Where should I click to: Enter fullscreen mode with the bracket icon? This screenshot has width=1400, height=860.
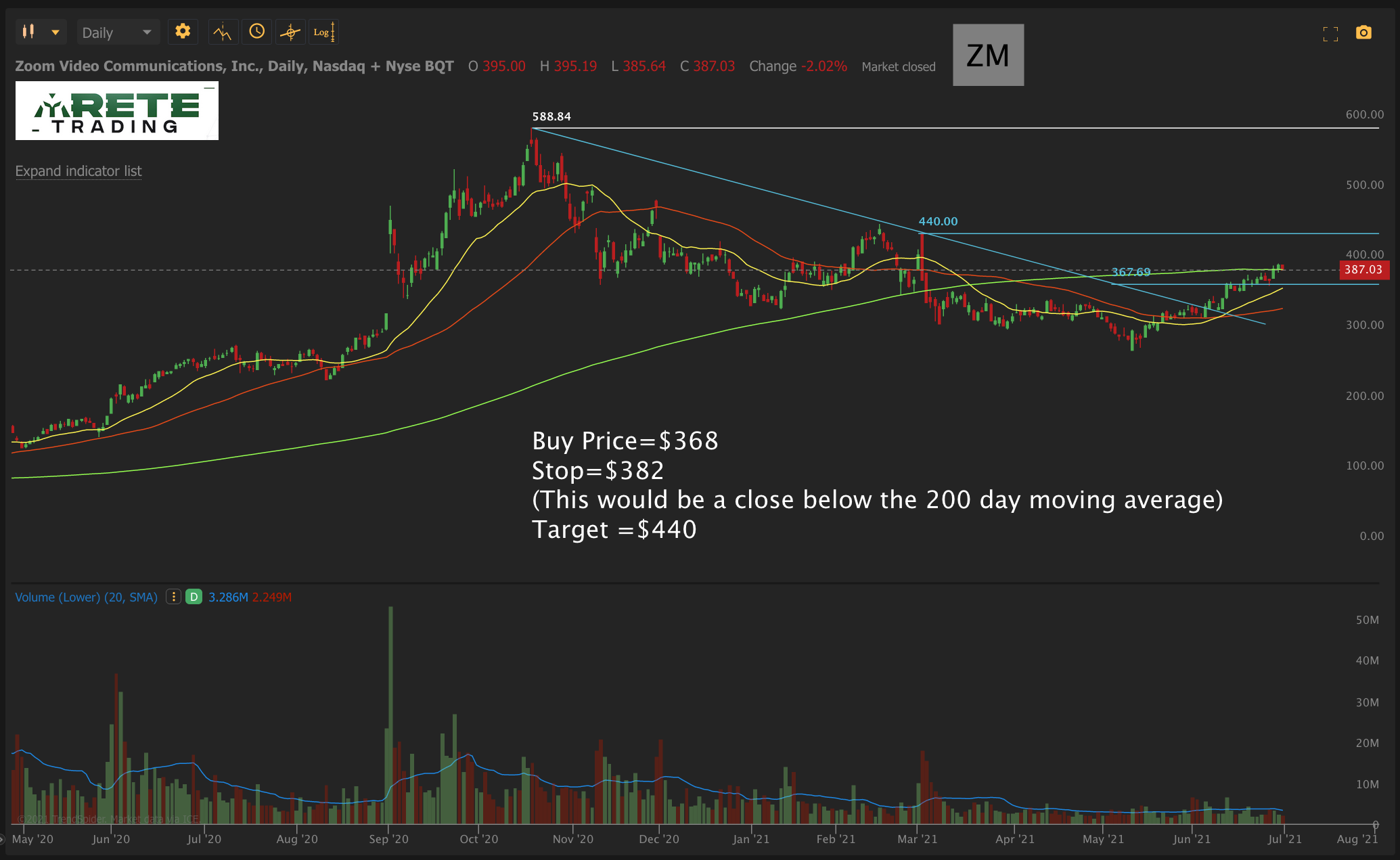[x=1330, y=34]
